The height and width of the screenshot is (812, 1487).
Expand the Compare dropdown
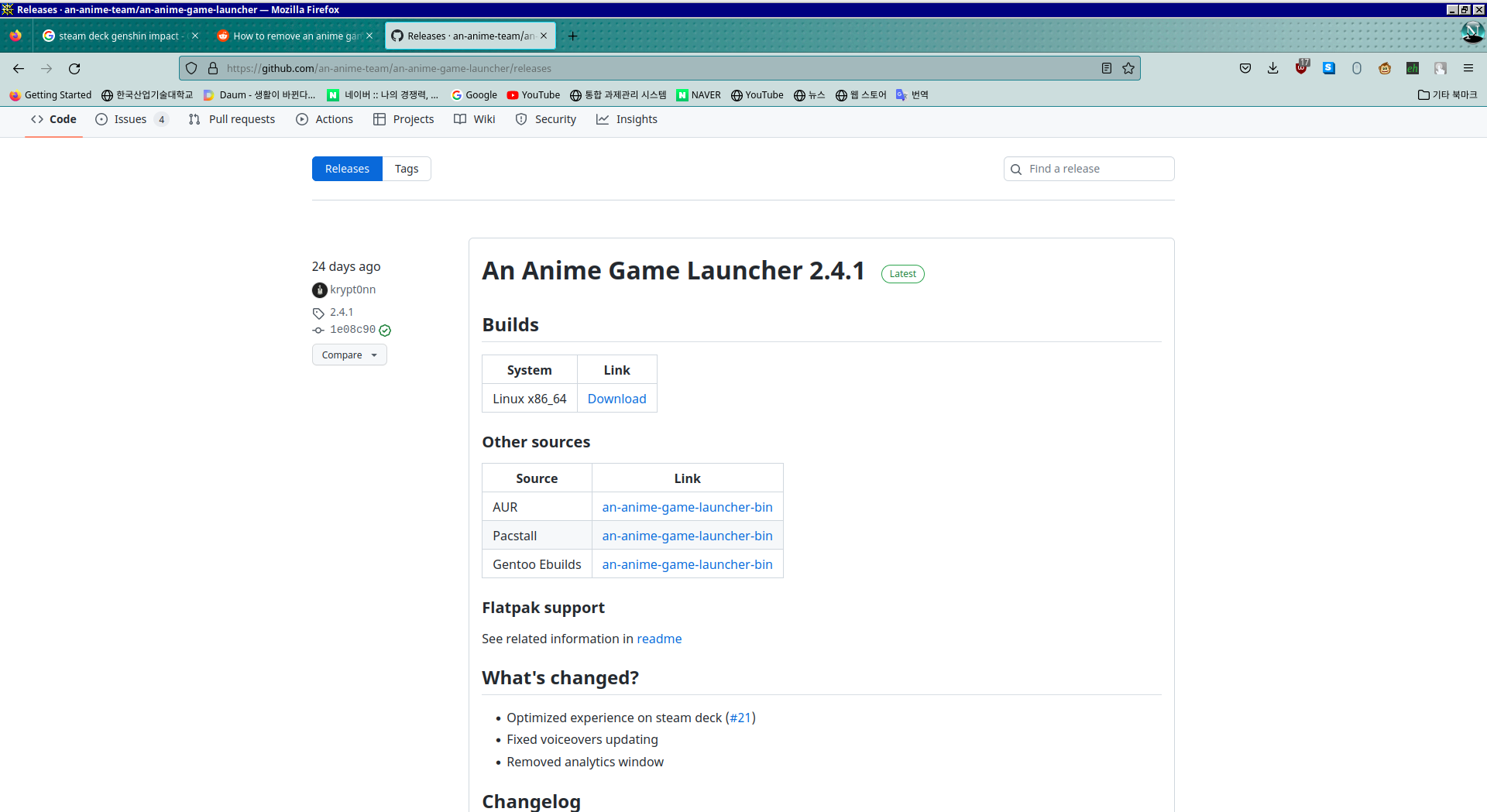(x=349, y=355)
